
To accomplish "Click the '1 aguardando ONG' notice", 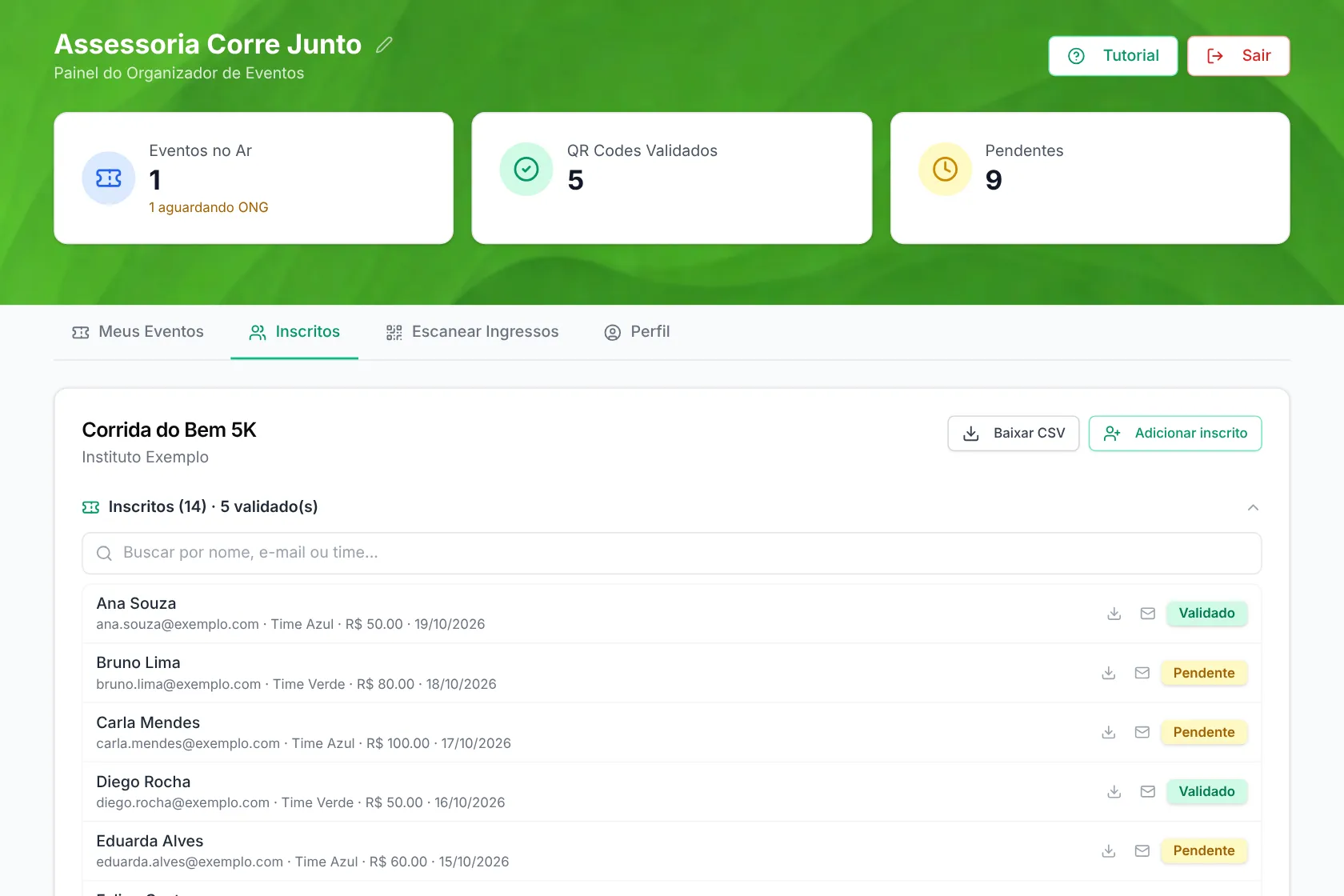I will tap(209, 207).
